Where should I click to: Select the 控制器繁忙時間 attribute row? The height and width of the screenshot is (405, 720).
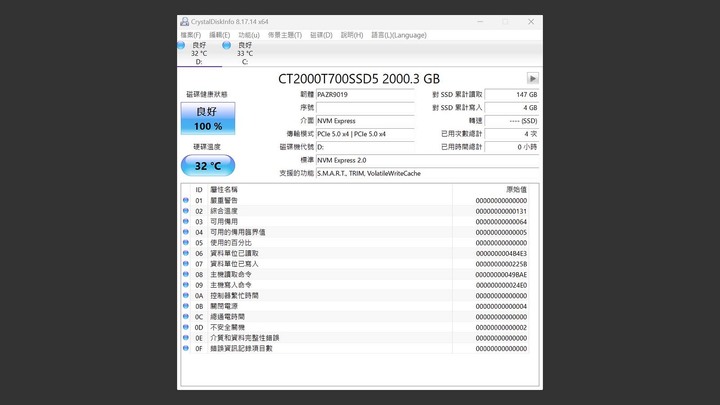pos(355,296)
